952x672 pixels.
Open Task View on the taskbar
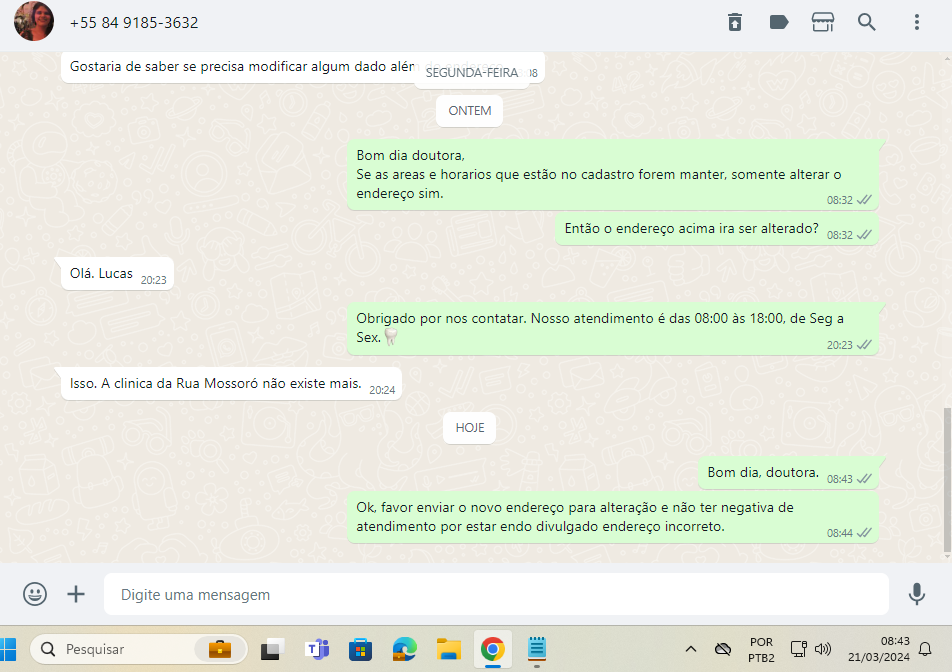(272, 650)
